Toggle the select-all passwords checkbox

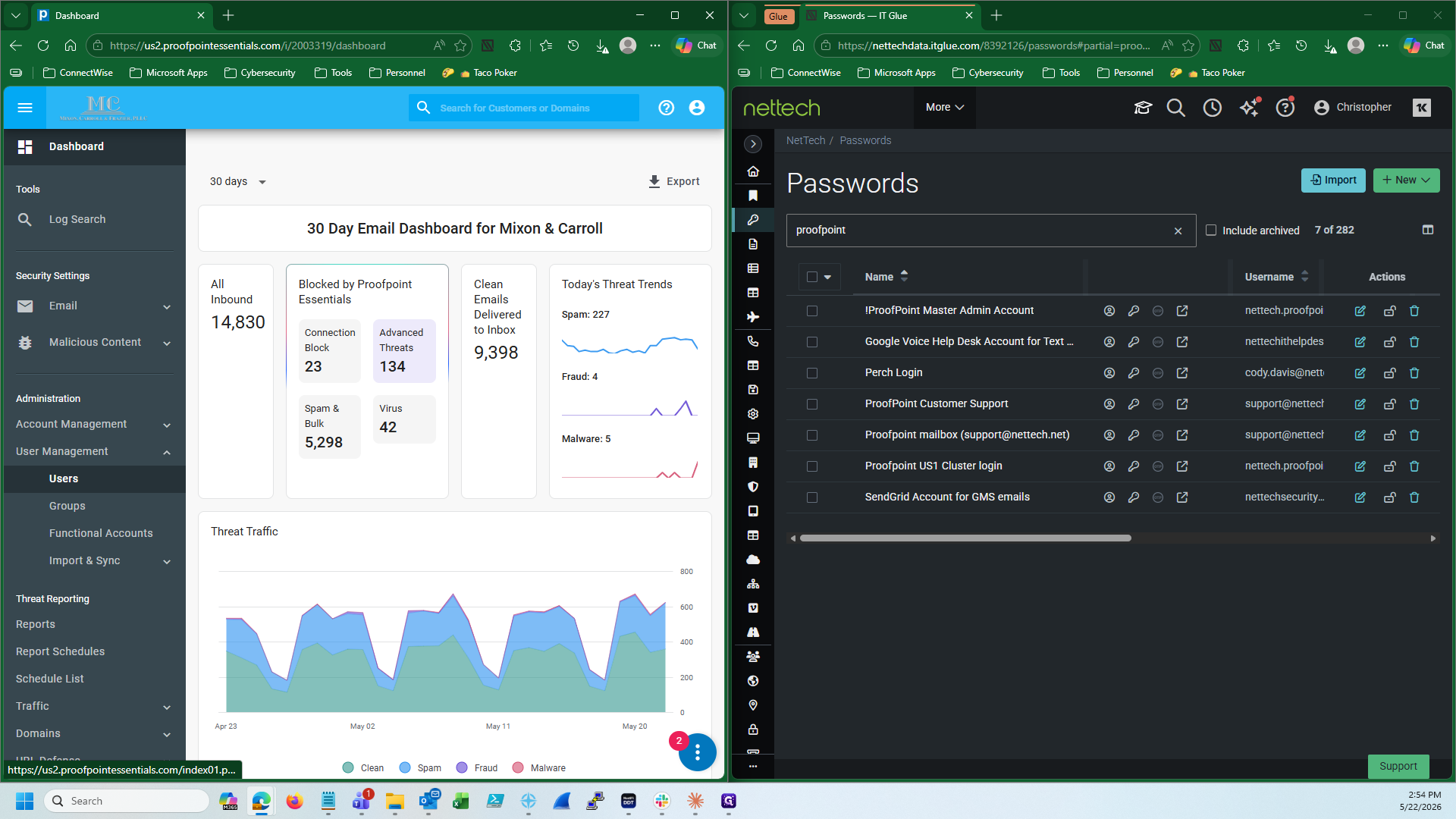(x=812, y=277)
